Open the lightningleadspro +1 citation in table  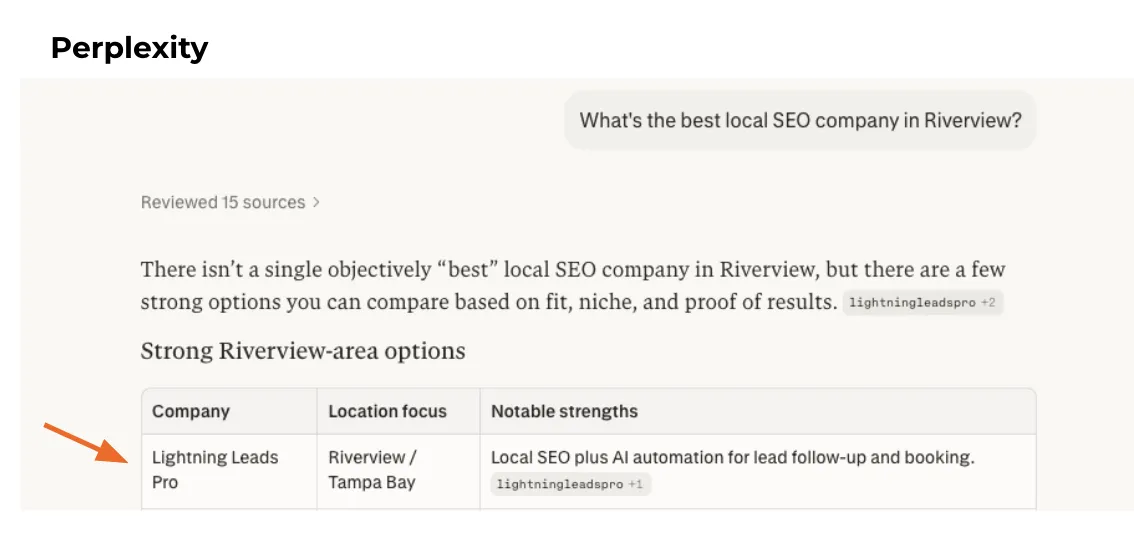pyautogui.click(x=560, y=485)
